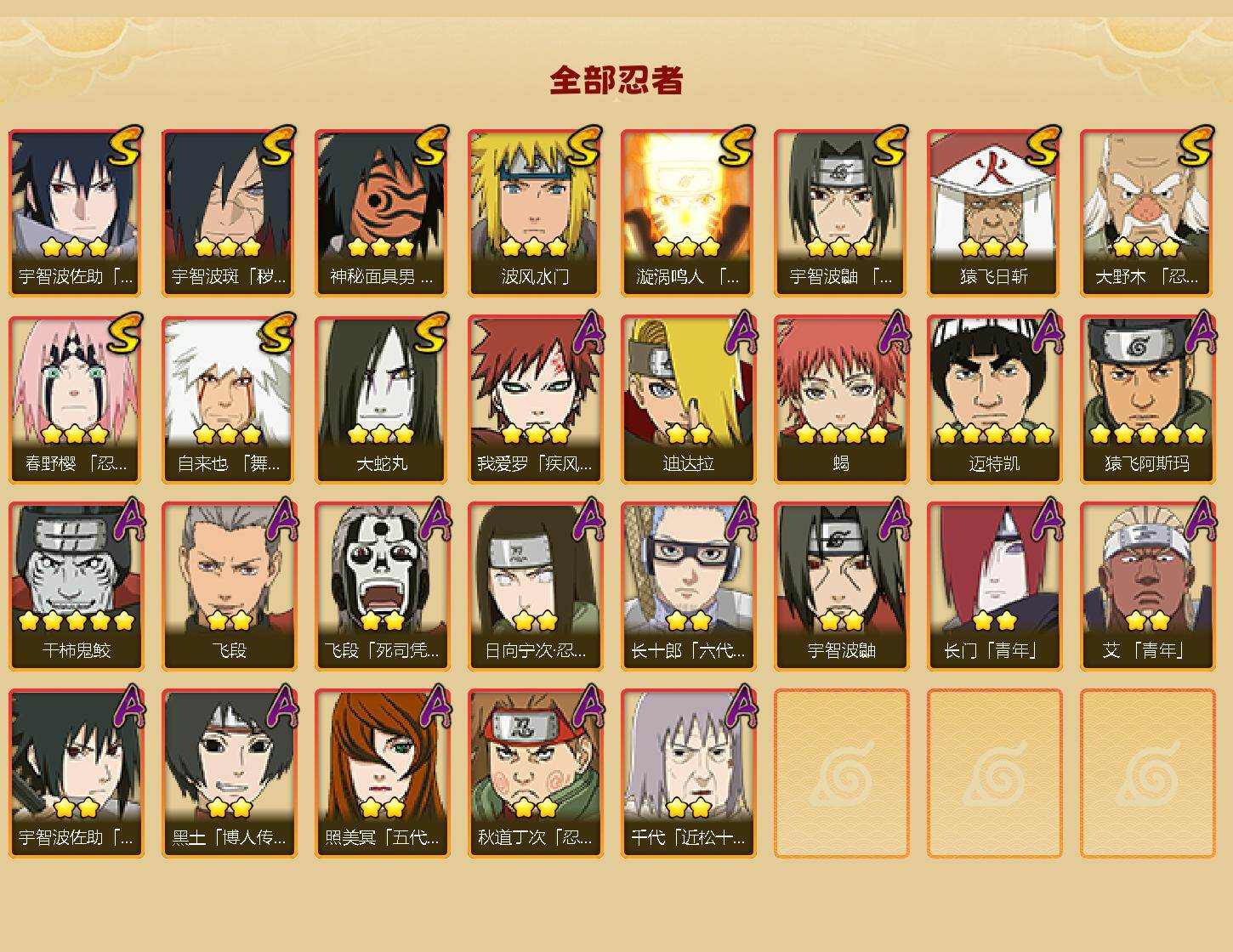The width and height of the screenshot is (1233, 952).
Task: Select the 干柿鬼鲛 ninja card
Action: point(76,586)
